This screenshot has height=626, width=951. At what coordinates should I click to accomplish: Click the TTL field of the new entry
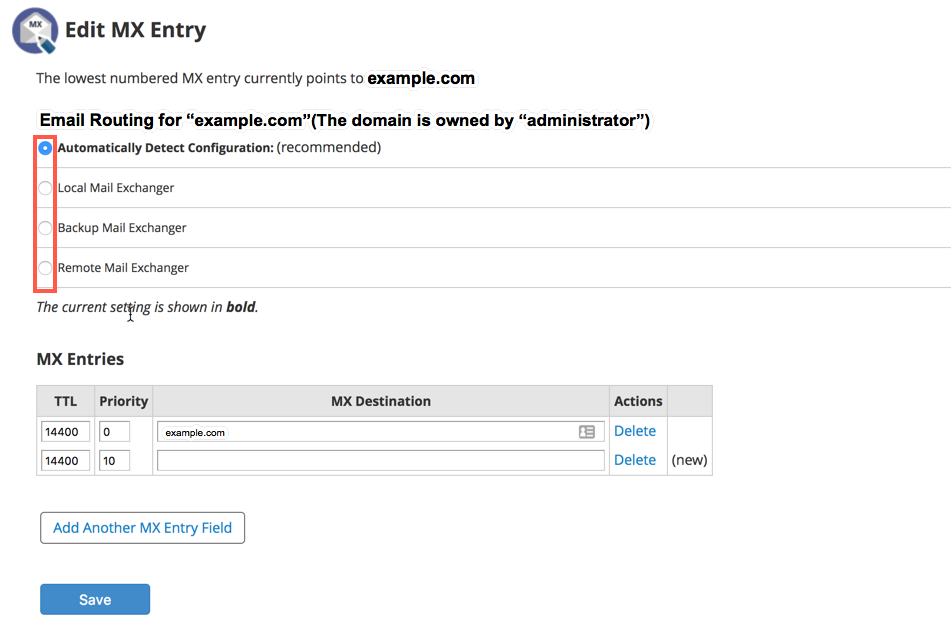coord(65,461)
